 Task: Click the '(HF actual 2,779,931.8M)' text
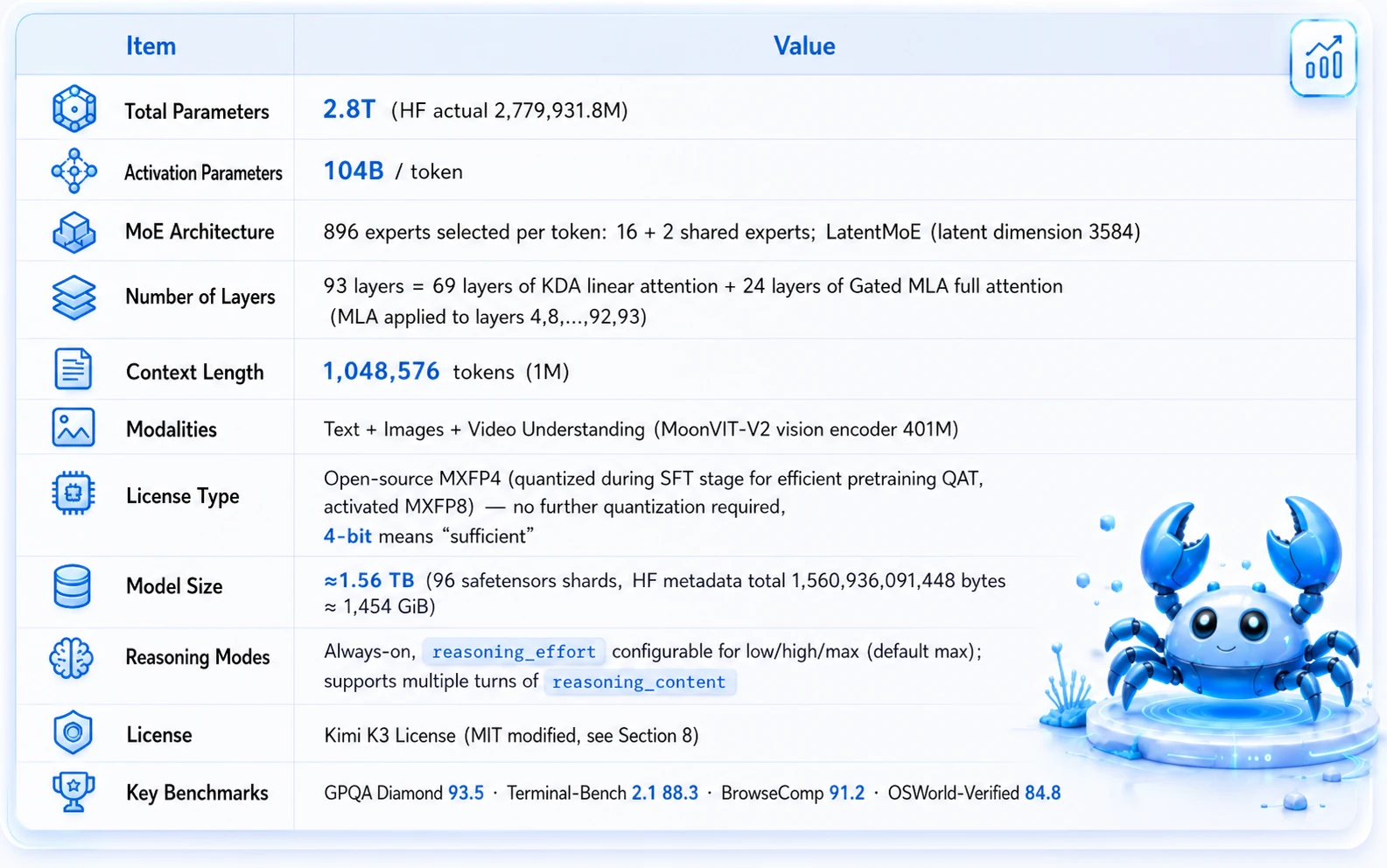(509, 110)
